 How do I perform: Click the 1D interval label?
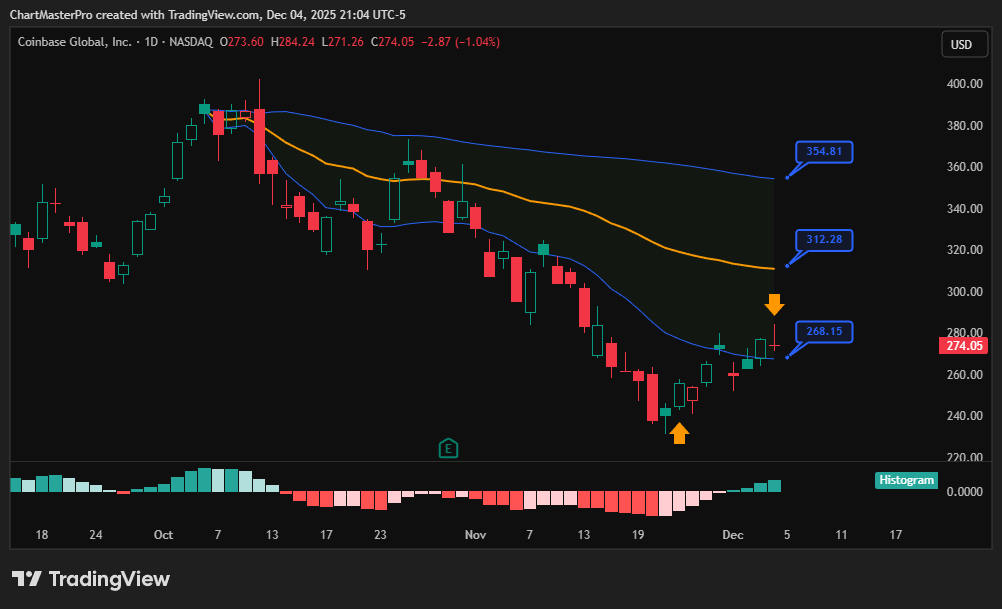click(151, 42)
